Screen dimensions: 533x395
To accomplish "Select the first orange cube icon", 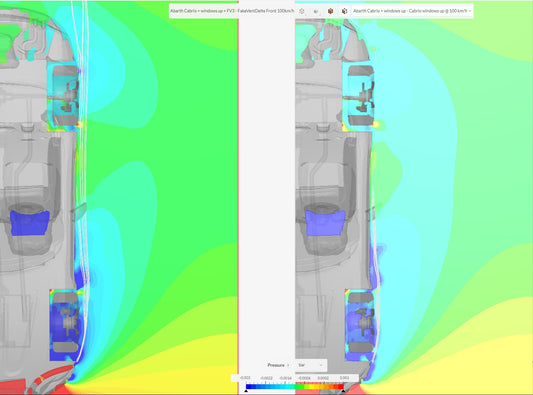I will (x=330, y=11).
